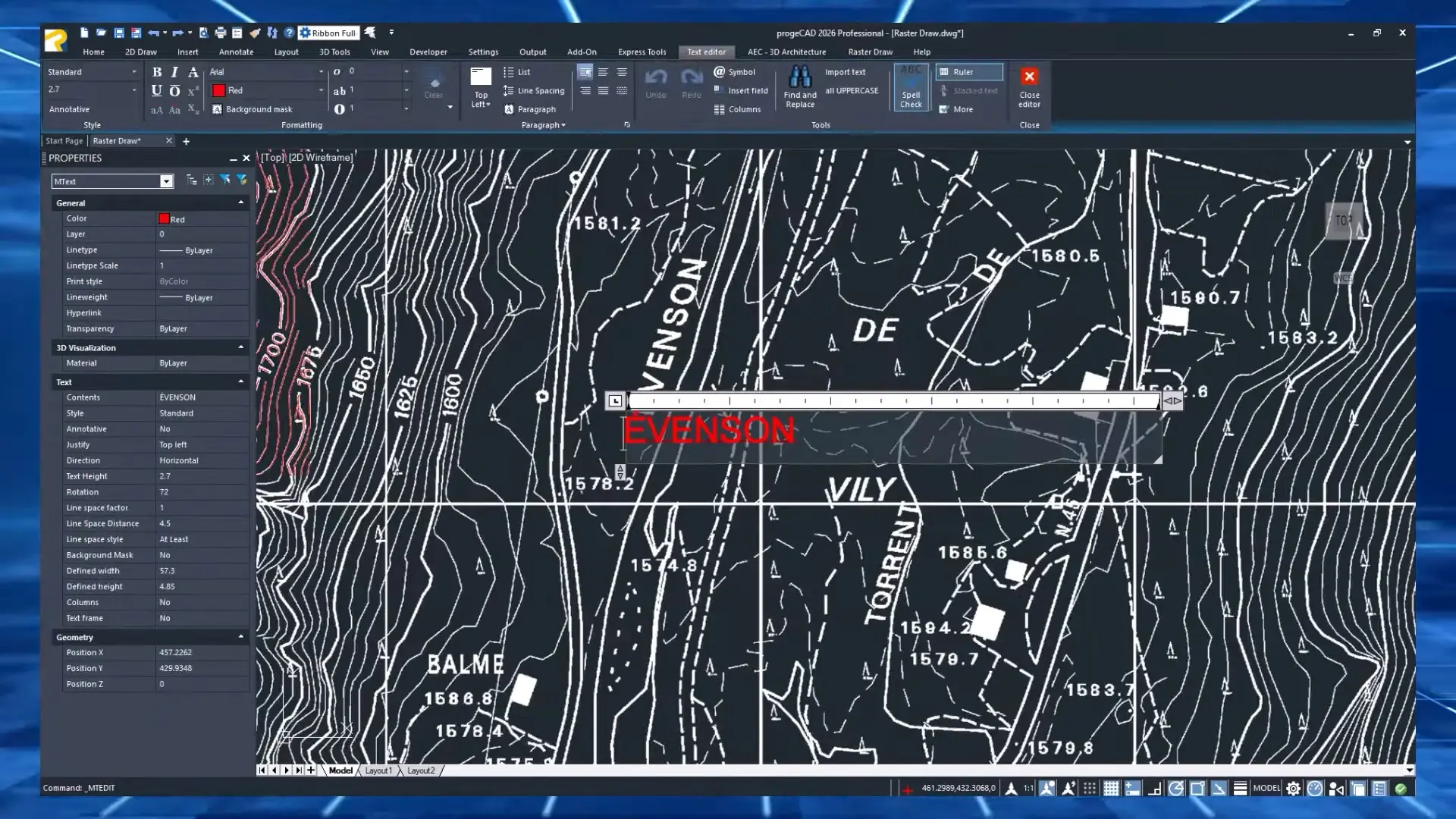Underline the selected text

156,90
